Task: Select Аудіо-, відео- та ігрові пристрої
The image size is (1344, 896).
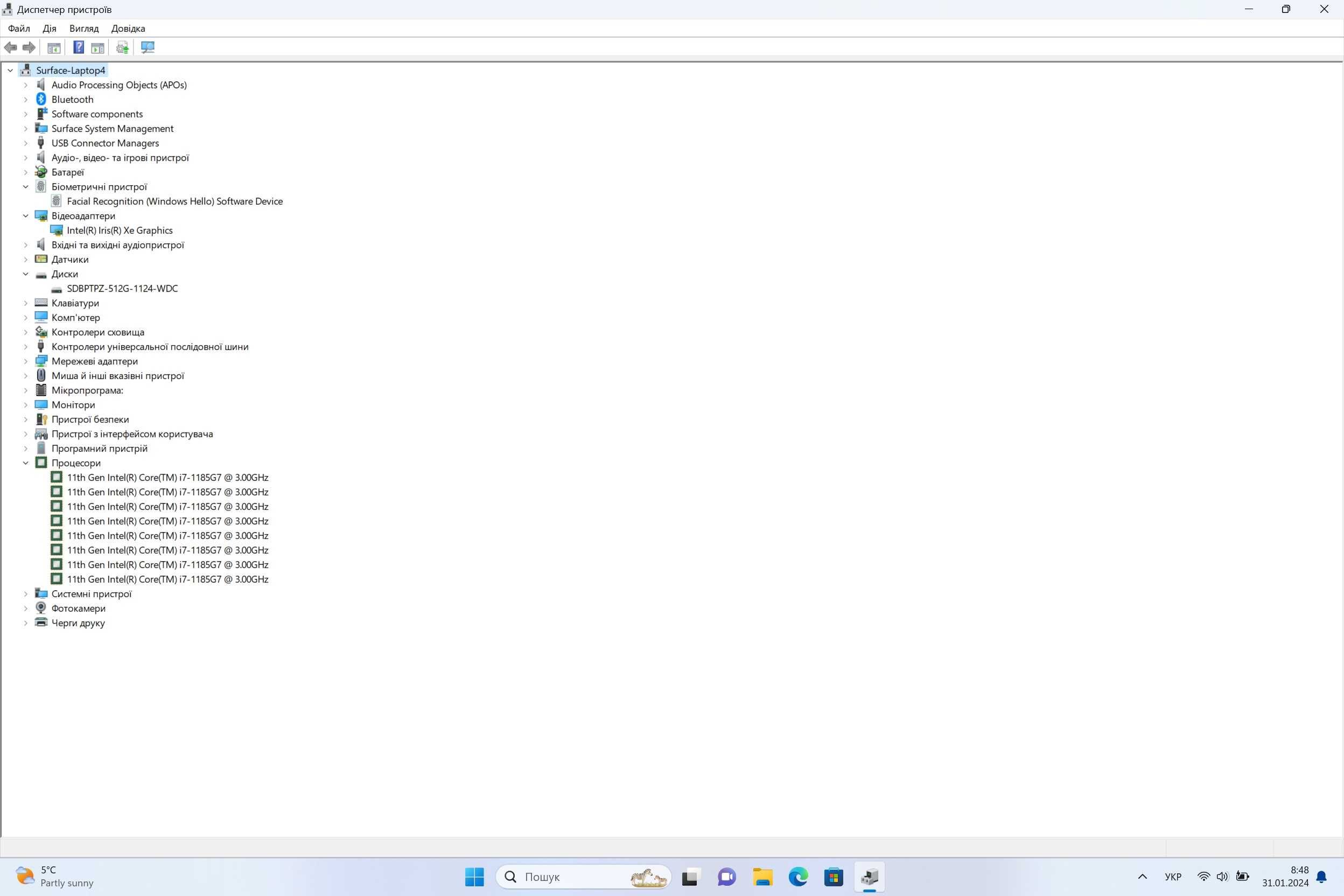Action: (120, 158)
